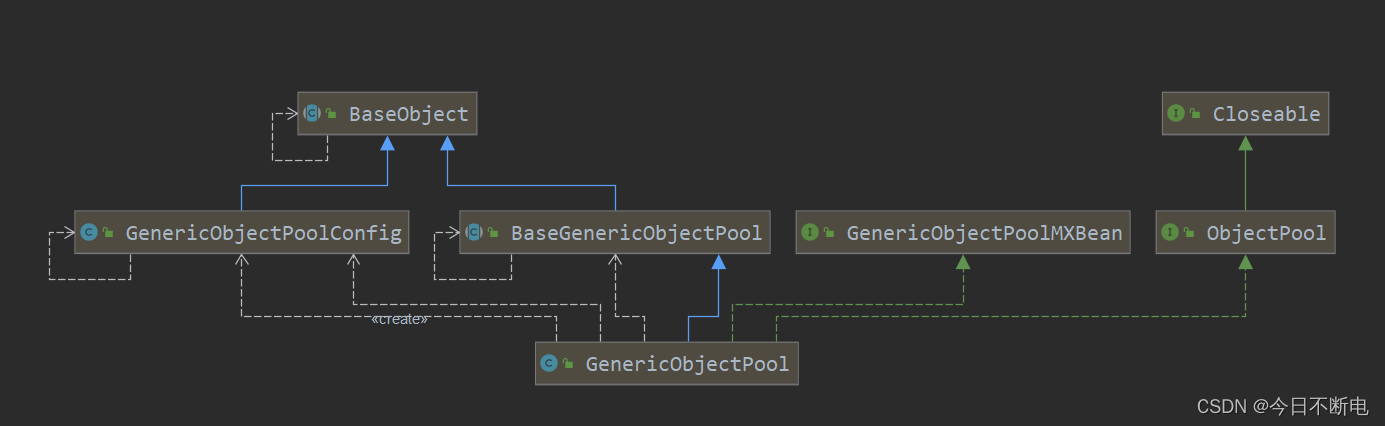The width and height of the screenshot is (1385, 426).
Task: Click the green lock icon on Closeable
Action: click(x=1195, y=115)
